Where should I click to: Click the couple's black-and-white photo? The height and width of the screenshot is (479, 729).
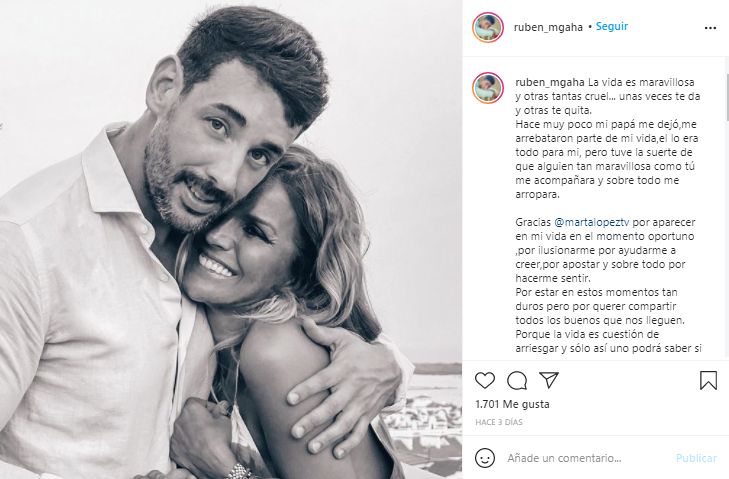pos(231,240)
